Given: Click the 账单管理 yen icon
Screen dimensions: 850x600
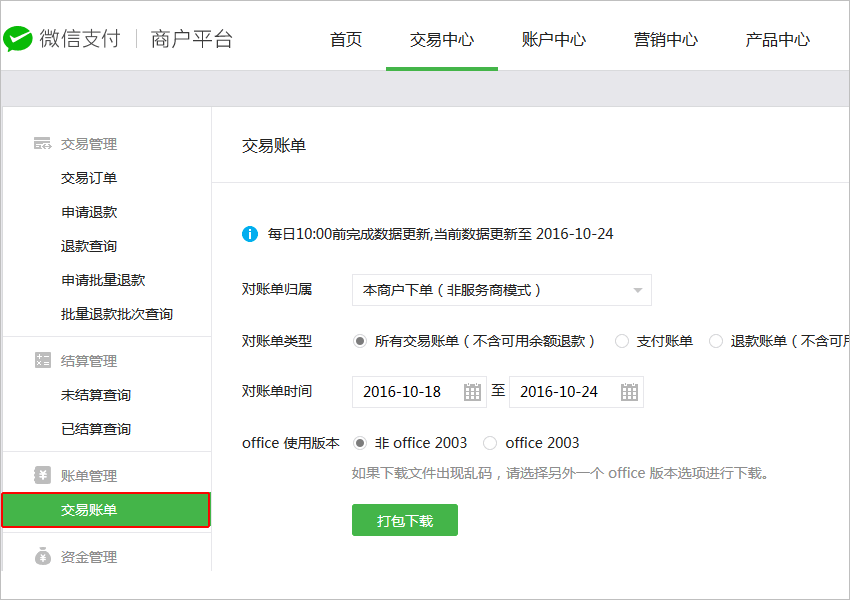Looking at the screenshot, I should tap(42, 476).
